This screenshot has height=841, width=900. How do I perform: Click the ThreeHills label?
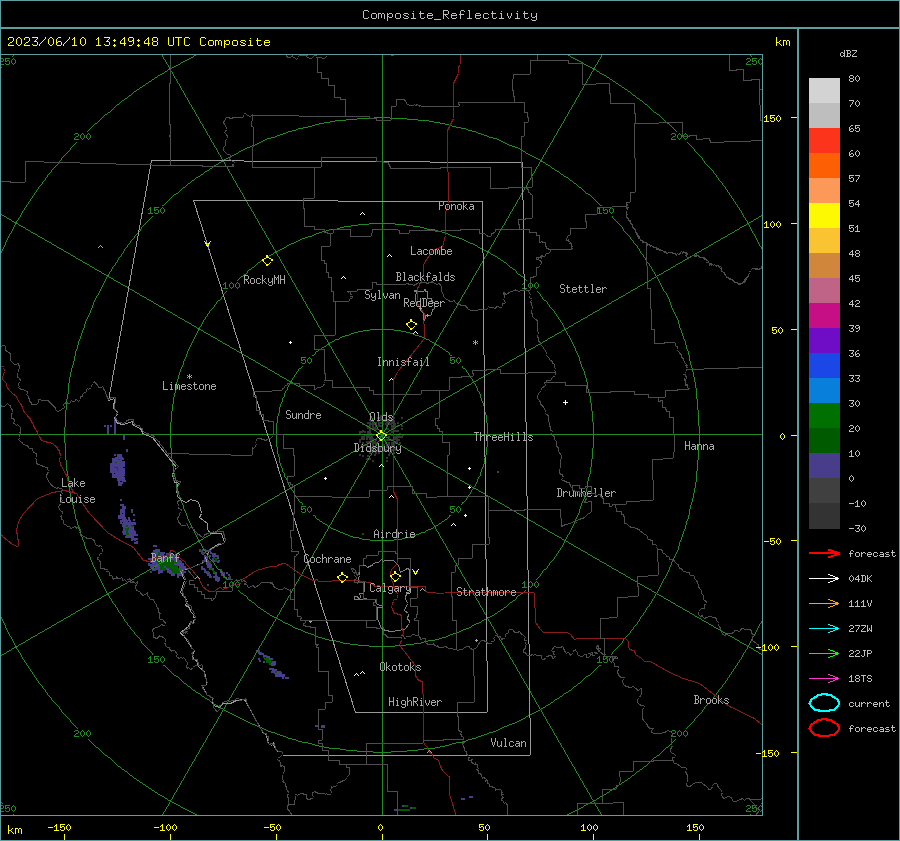click(503, 437)
